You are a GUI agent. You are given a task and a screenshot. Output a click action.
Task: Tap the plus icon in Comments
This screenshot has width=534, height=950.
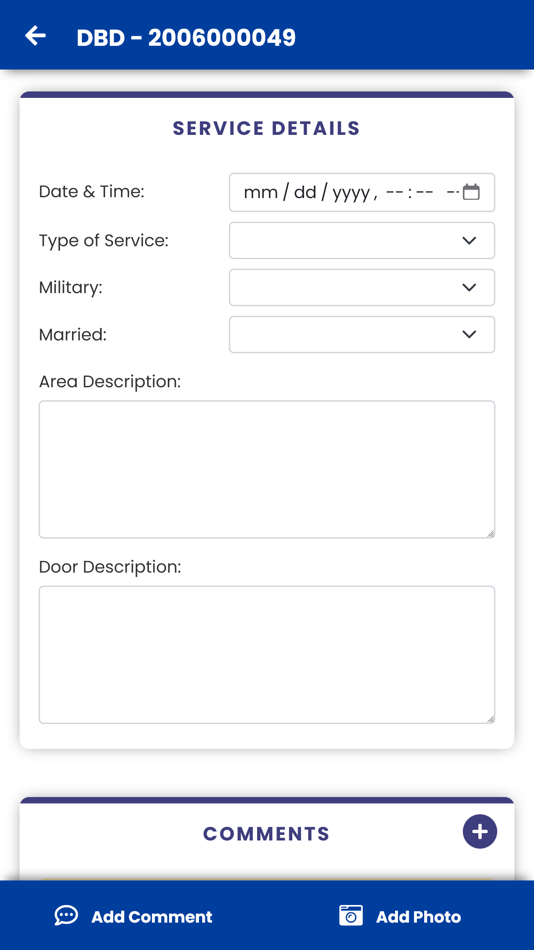coord(480,831)
